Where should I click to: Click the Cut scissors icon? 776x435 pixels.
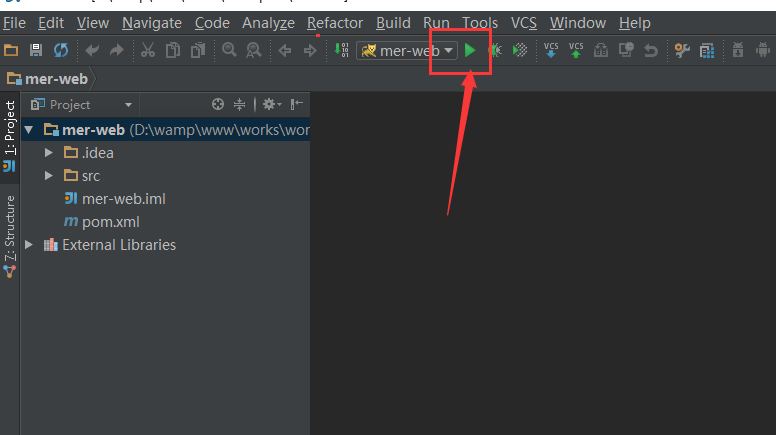pyautogui.click(x=148, y=50)
